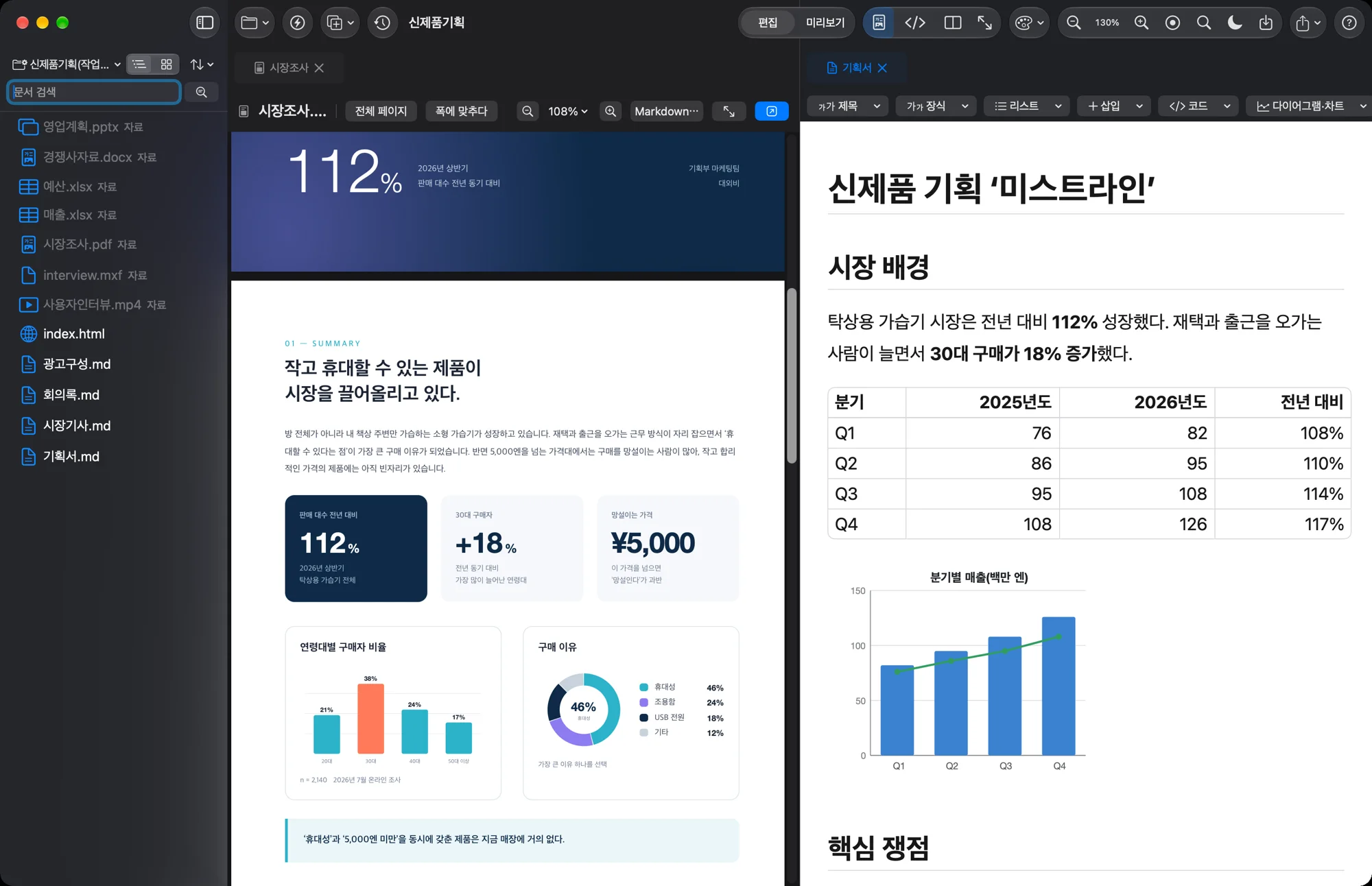Click the blue open externally icon
1372x886 pixels.
point(772,111)
